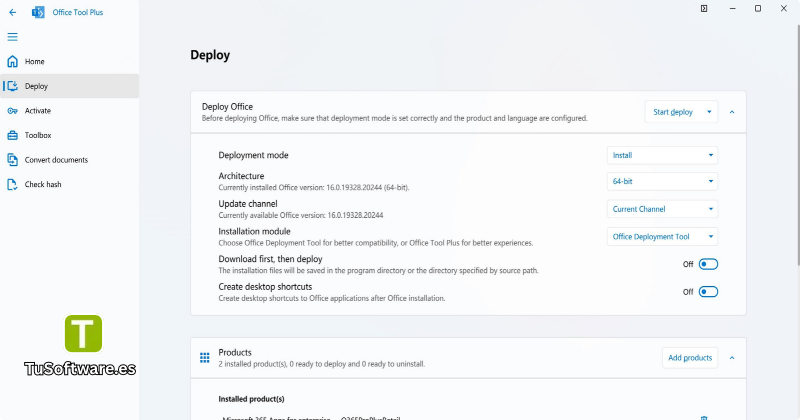Click the Home house icon
The height and width of the screenshot is (420, 800).
pos(13,61)
